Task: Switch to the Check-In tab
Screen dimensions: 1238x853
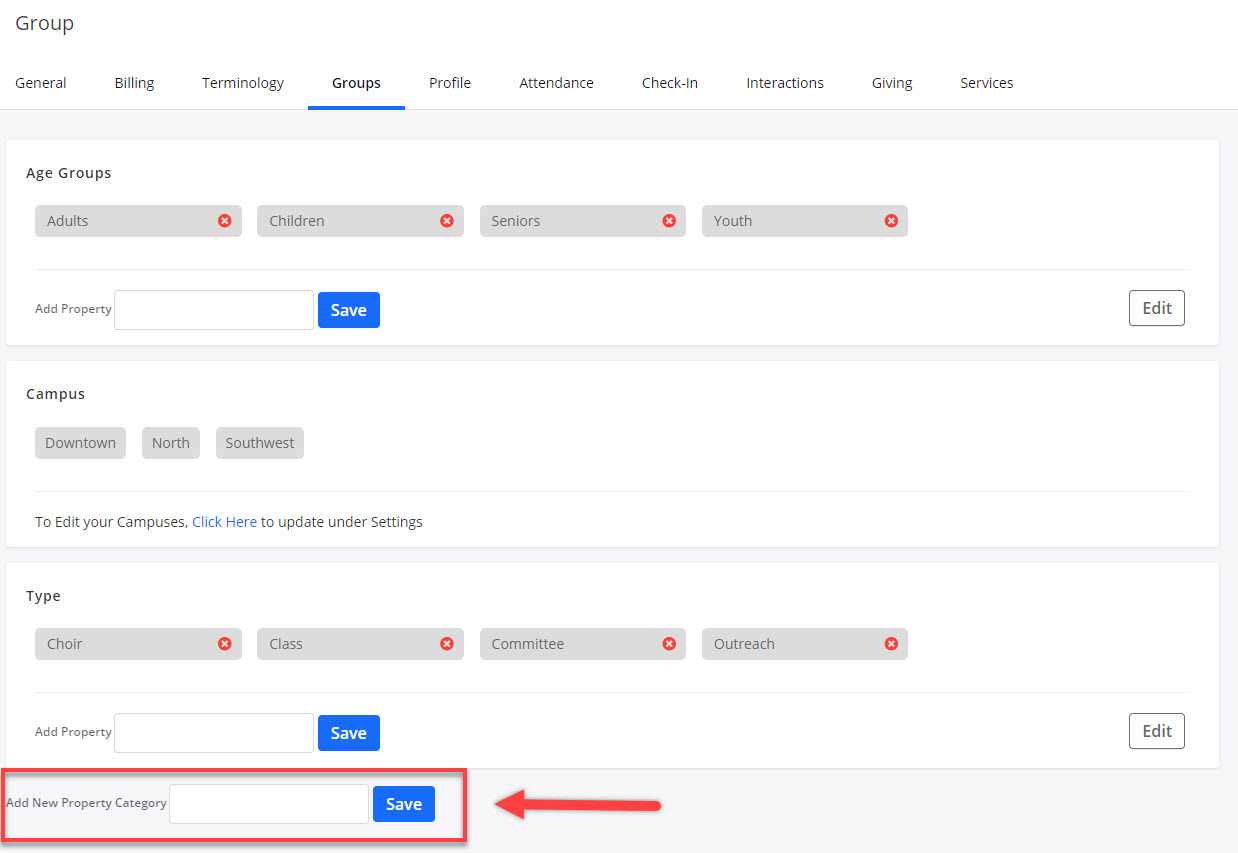Action: click(x=670, y=83)
